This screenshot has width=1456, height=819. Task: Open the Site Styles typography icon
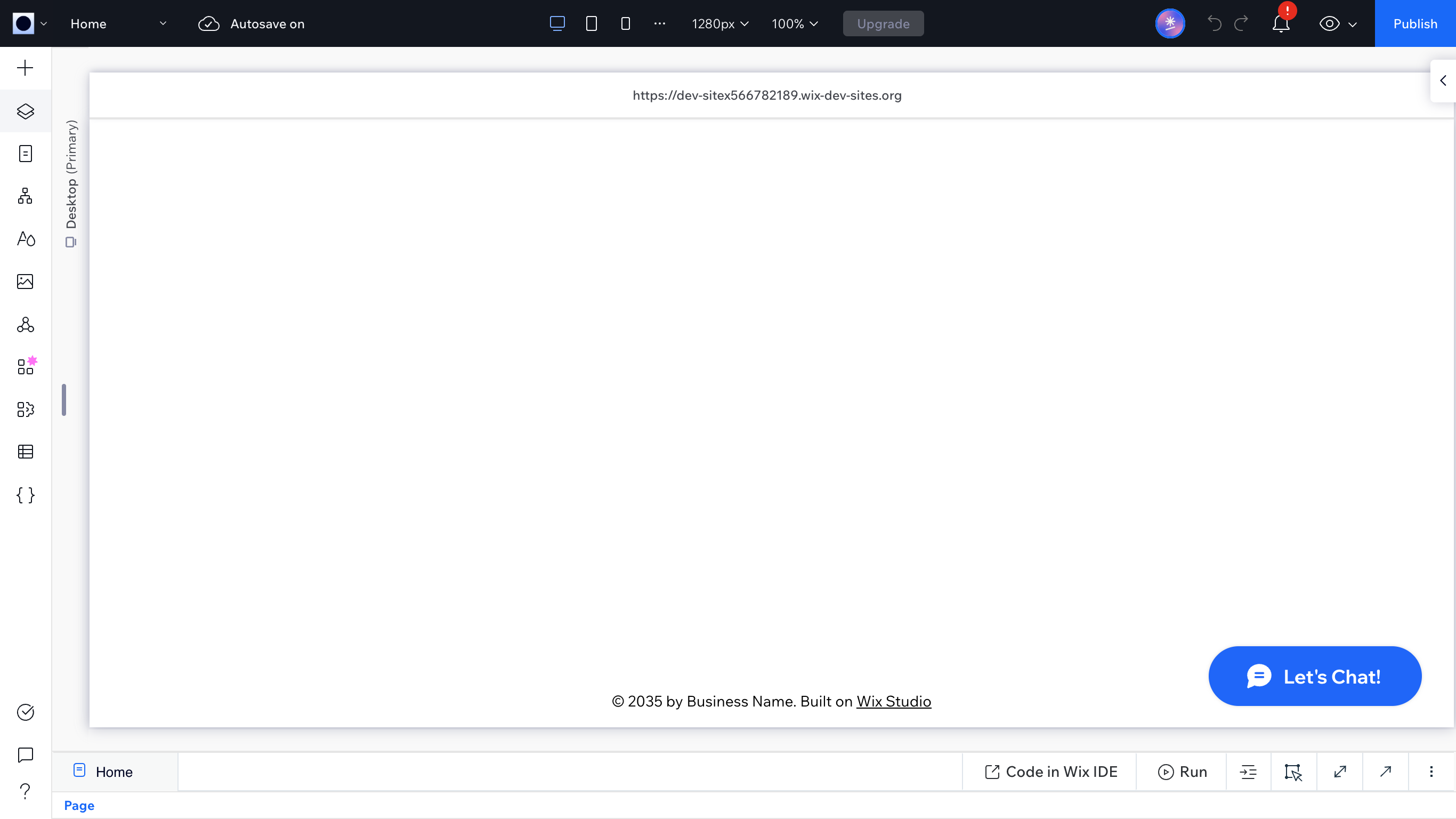pyautogui.click(x=25, y=239)
